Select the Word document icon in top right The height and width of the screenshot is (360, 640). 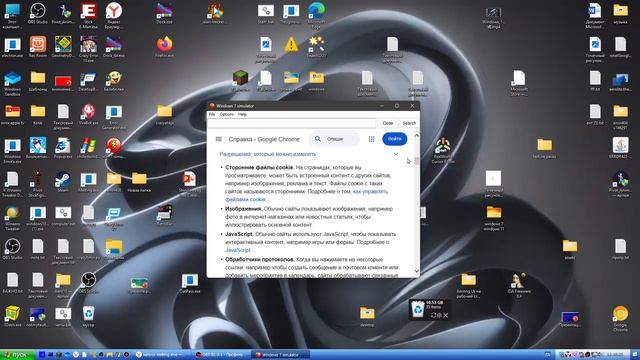(x=594, y=16)
